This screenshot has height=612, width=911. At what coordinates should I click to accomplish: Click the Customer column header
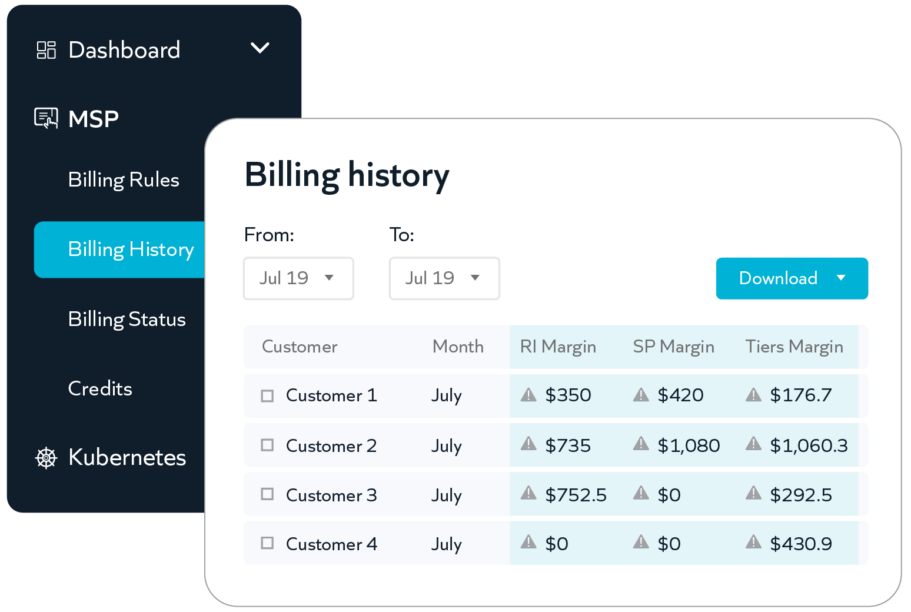pos(299,347)
